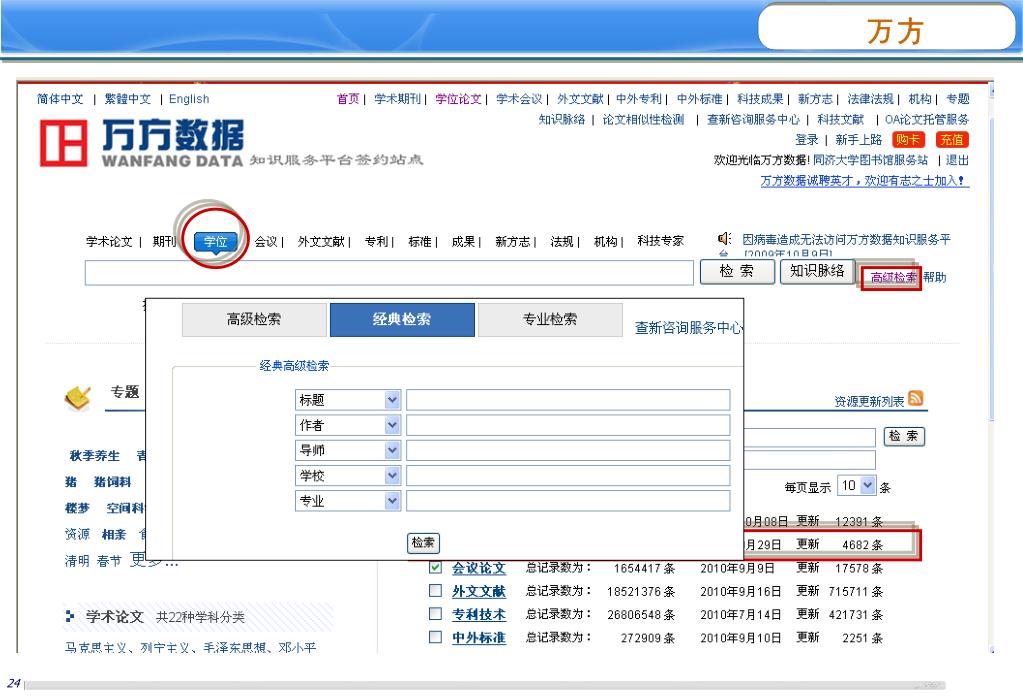Click the speaker announcement icon
This screenshot has width=1023, height=696.
pyautogui.click(x=725, y=239)
